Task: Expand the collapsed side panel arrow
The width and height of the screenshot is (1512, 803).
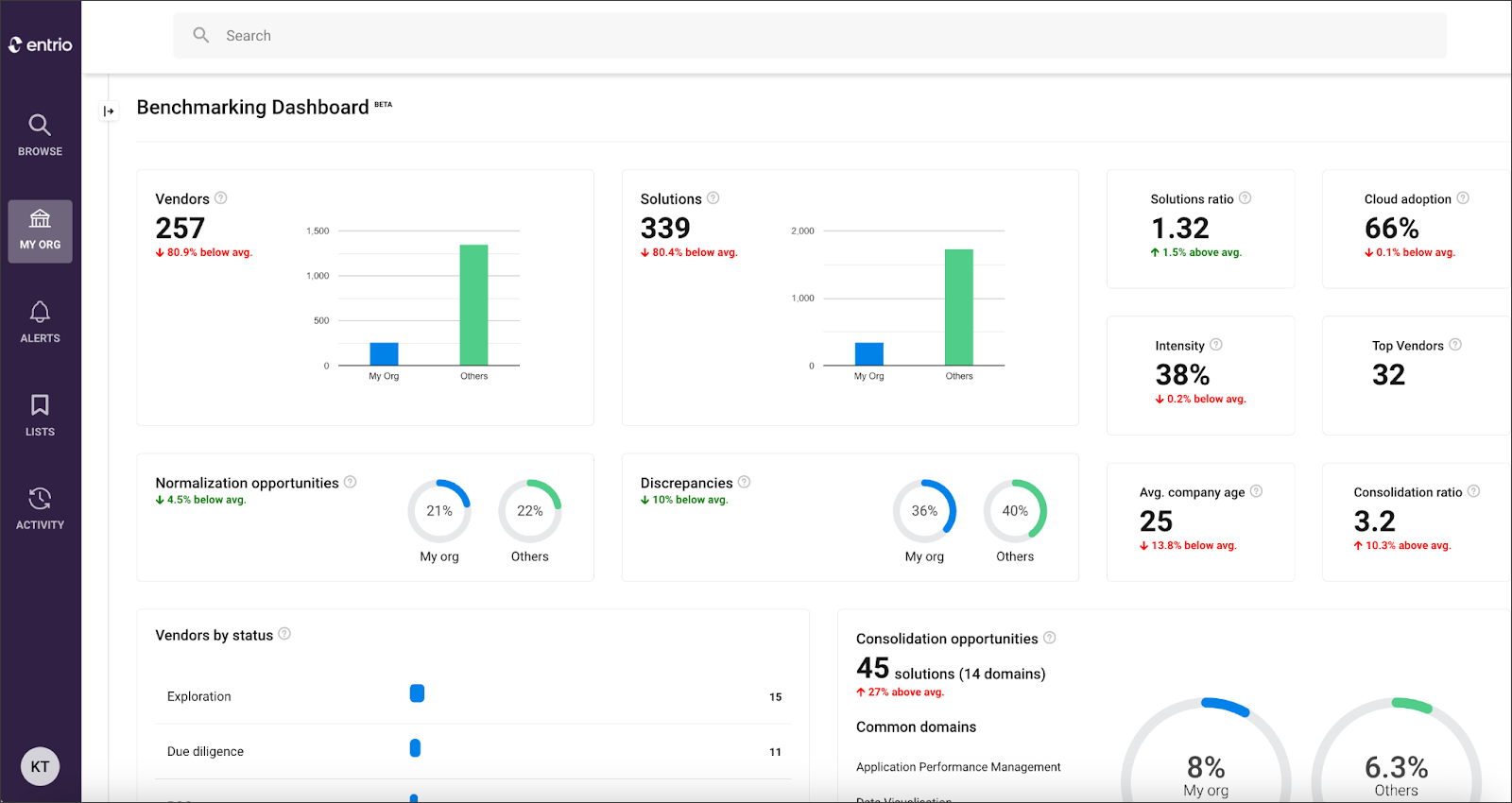Action: point(109,111)
